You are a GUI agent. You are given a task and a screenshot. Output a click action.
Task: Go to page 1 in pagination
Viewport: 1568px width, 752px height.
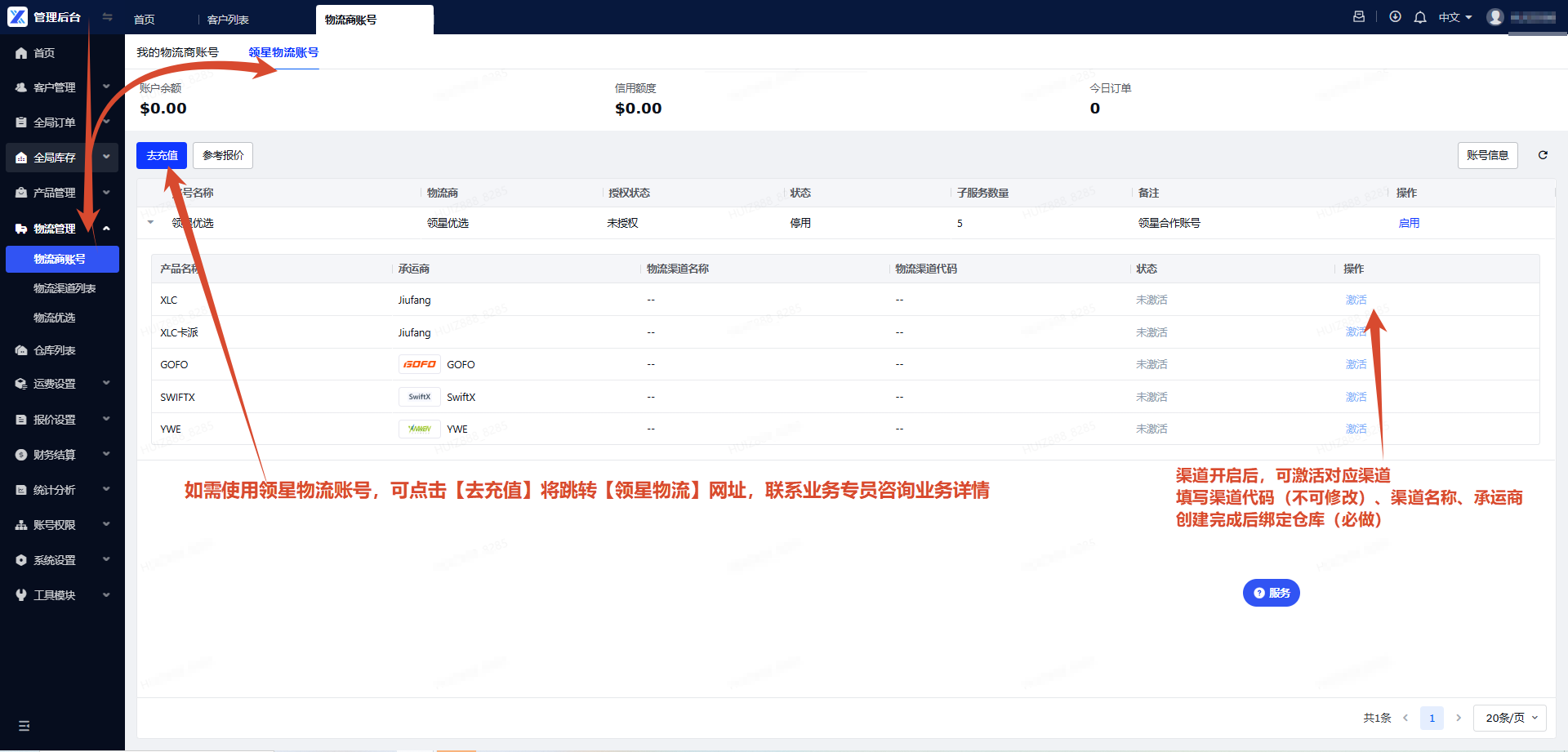coord(1432,718)
